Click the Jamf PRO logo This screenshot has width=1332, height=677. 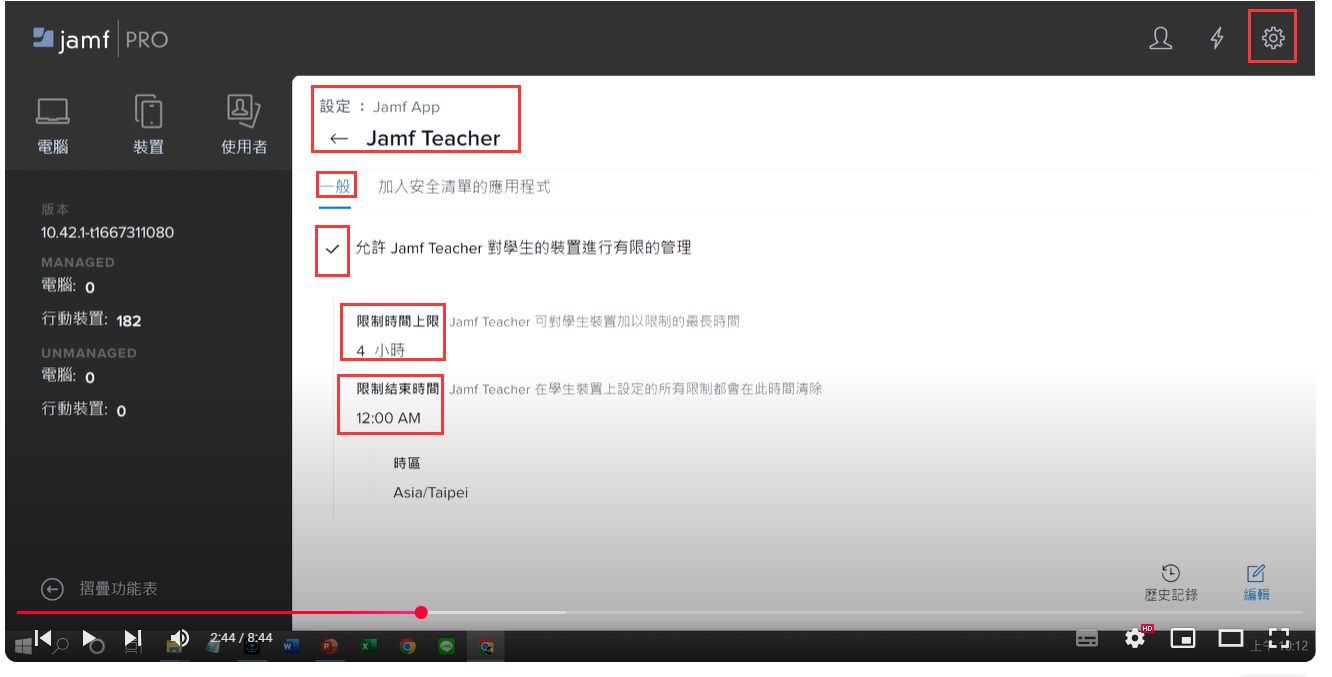tap(100, 40)
